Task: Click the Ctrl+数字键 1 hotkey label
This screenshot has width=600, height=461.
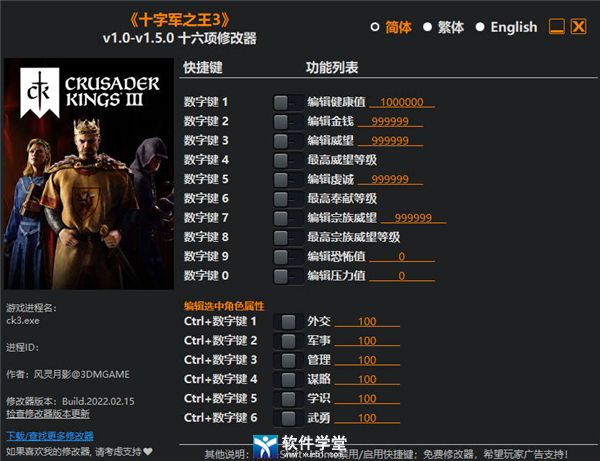Action: click(220, 321)
